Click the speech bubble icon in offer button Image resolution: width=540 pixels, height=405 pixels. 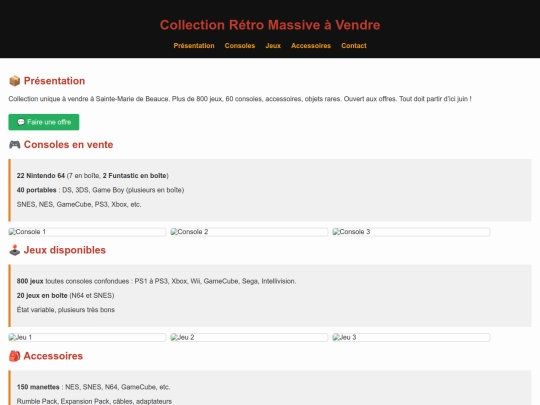[21, 122]
